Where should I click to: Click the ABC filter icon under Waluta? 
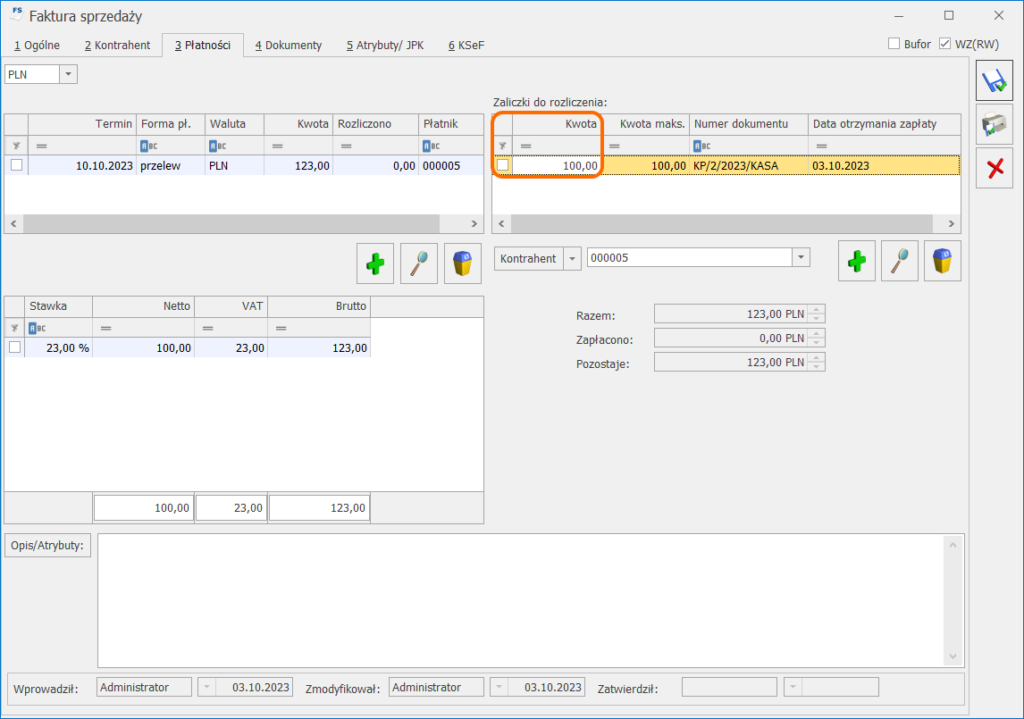pyautogui.click(x=217, y=146)
